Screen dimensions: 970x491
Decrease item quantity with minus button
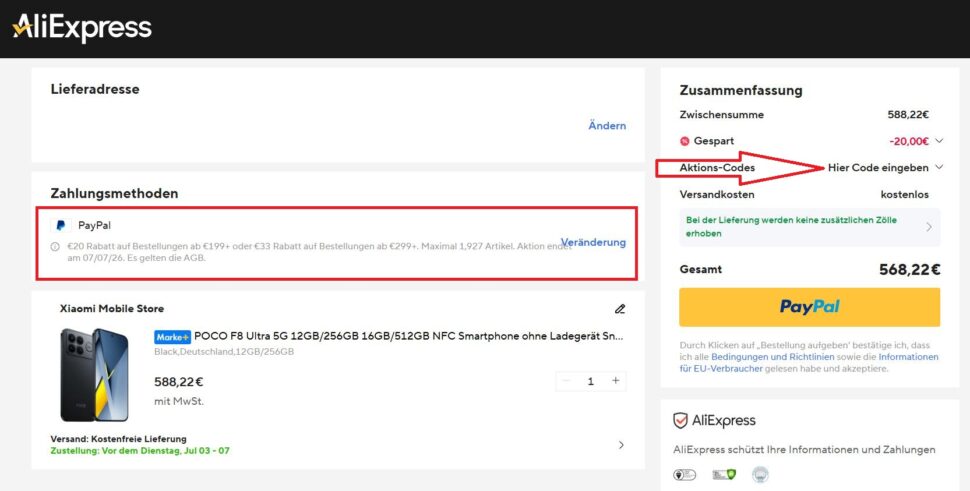tap(565, 381)
